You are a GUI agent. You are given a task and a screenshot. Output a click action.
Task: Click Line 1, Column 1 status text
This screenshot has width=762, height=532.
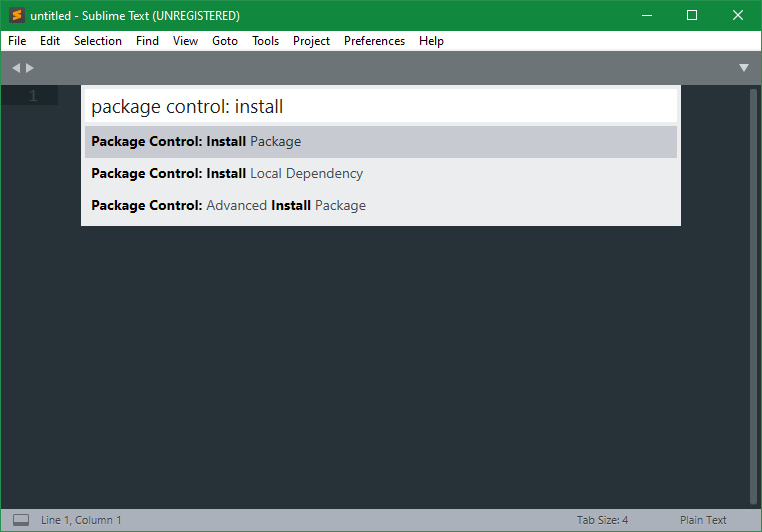81,520
